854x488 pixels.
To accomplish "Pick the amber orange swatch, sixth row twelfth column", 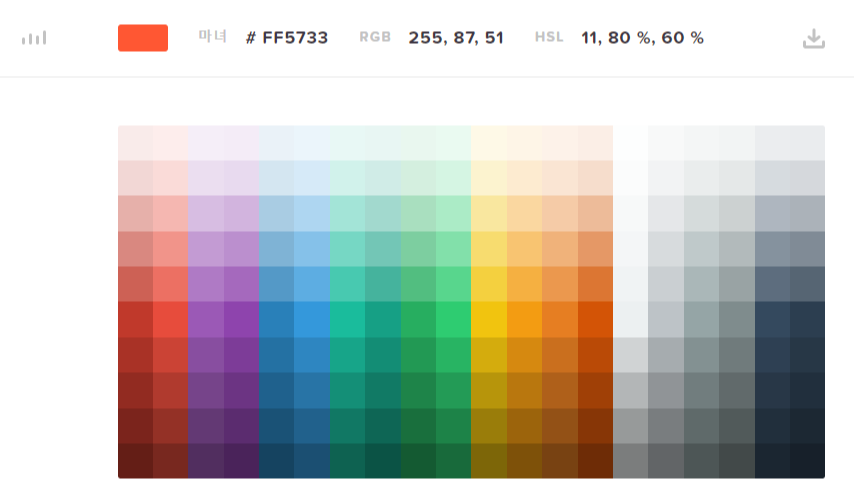I will click(524, 320).
